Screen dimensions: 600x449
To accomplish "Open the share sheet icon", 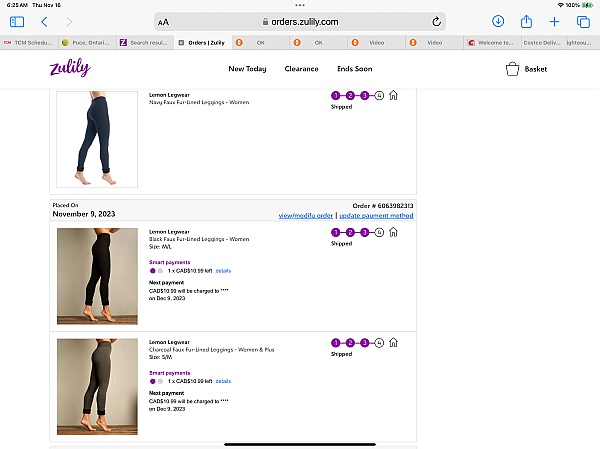I will coord(526,21).
